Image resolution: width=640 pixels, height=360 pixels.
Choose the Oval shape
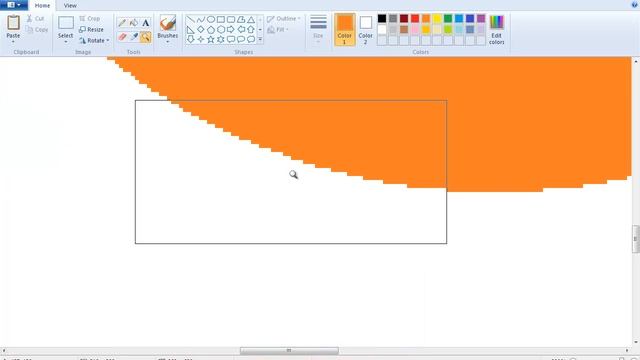(211, 19)
